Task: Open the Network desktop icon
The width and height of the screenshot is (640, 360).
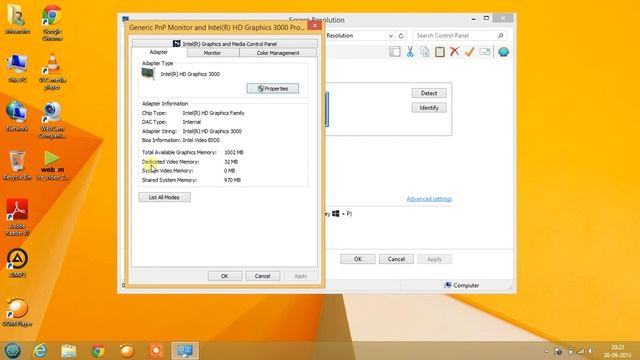Action: [17, 116]
